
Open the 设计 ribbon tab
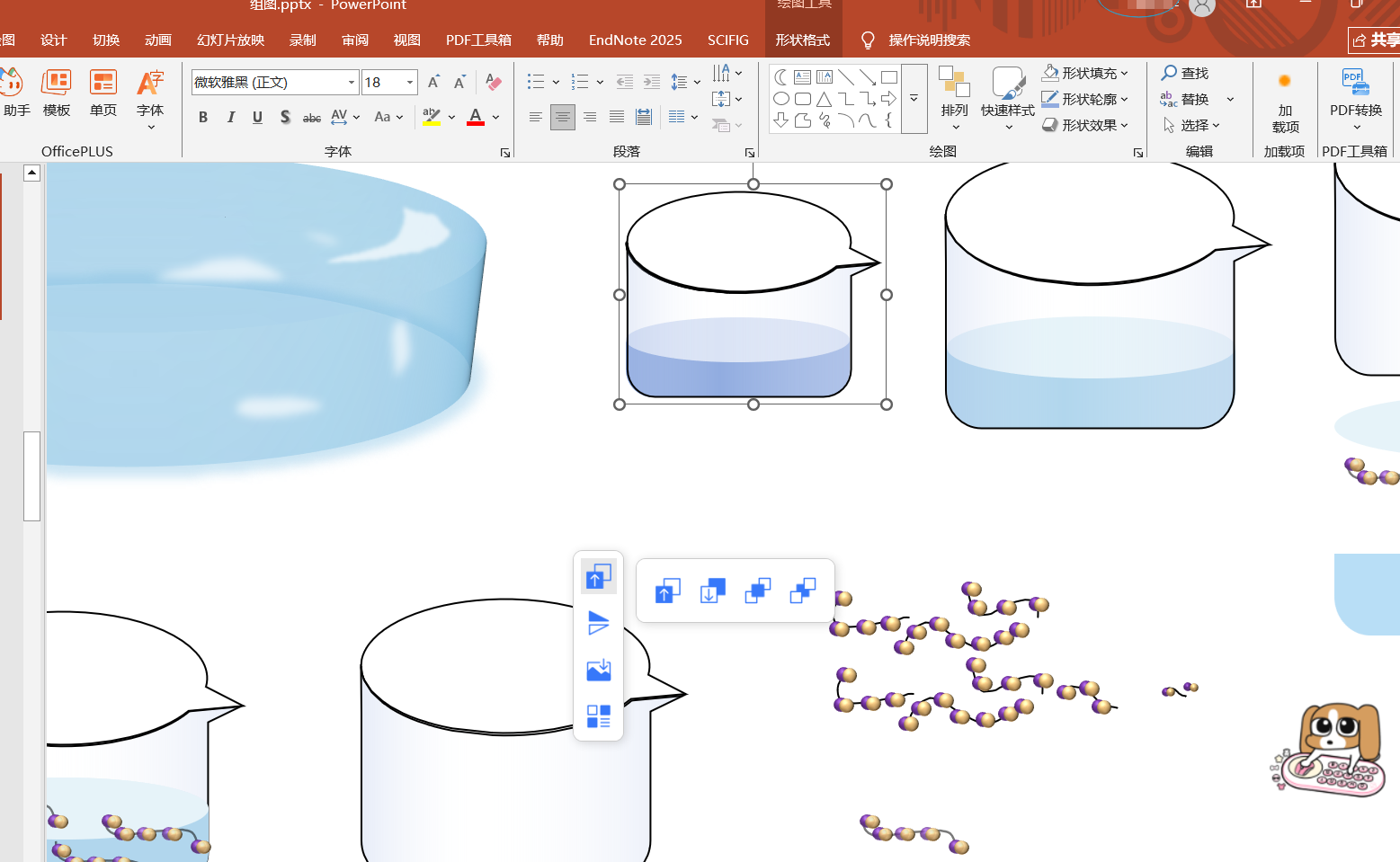point(54,40)
